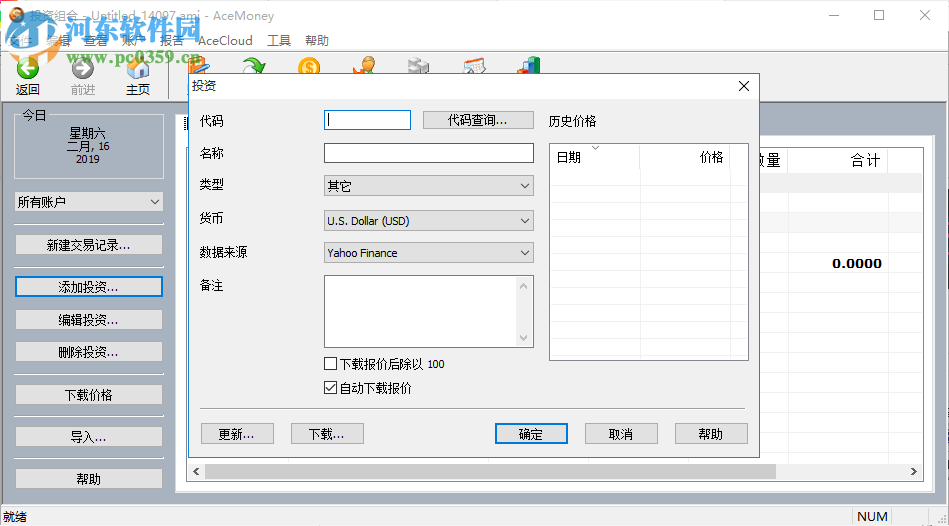Click into the 名称 text field
The image size is (949, 526).
point(429,153)
